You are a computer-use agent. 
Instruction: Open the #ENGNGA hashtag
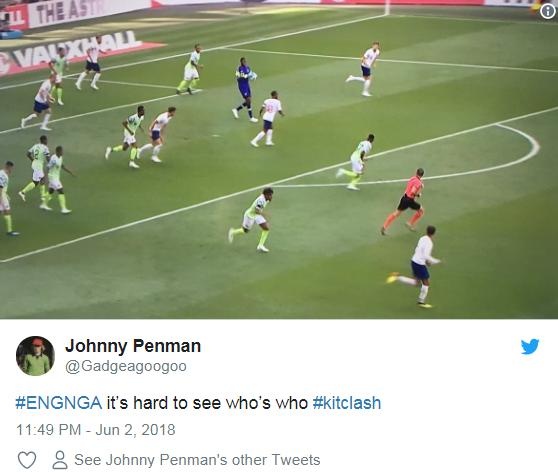tap(59, 403)
